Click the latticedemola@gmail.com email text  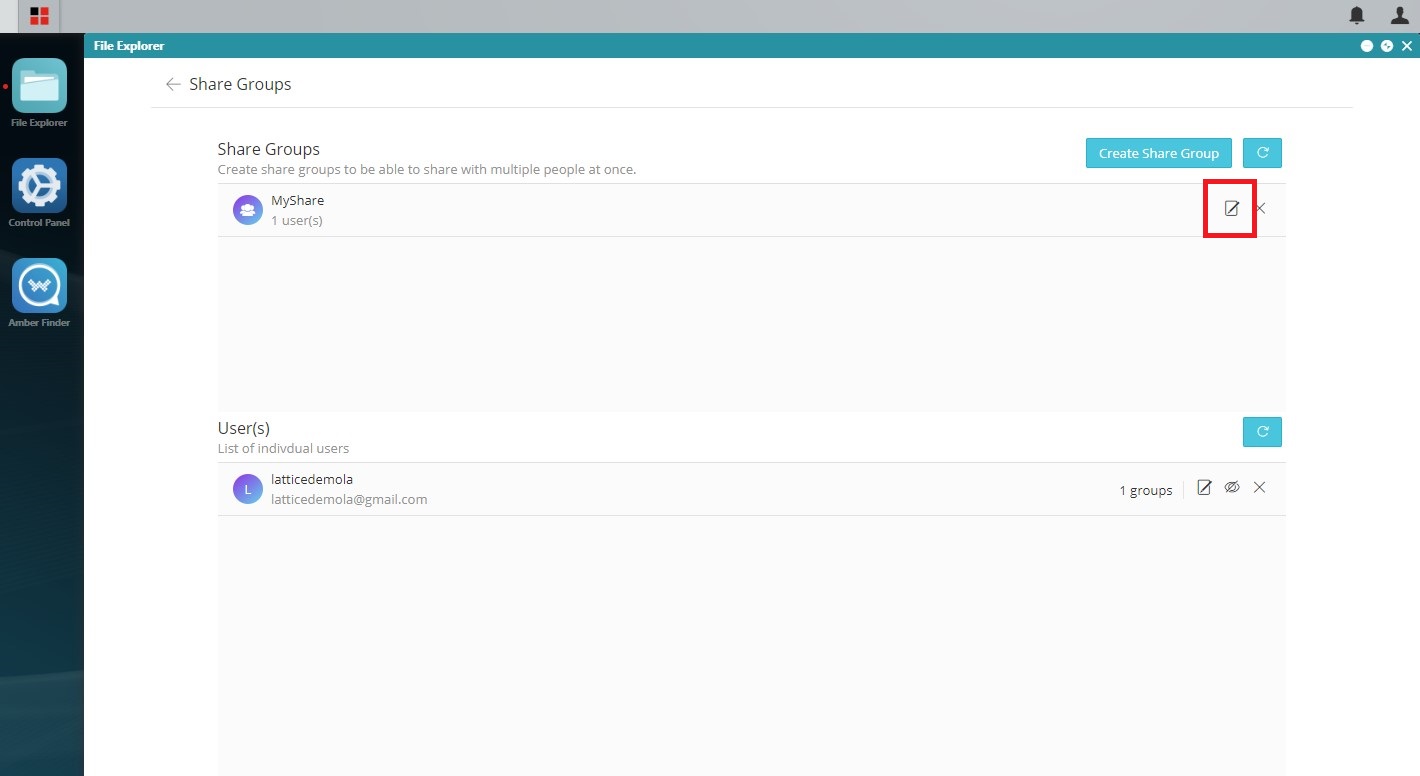pyautogui.click(x=349, y=499)
